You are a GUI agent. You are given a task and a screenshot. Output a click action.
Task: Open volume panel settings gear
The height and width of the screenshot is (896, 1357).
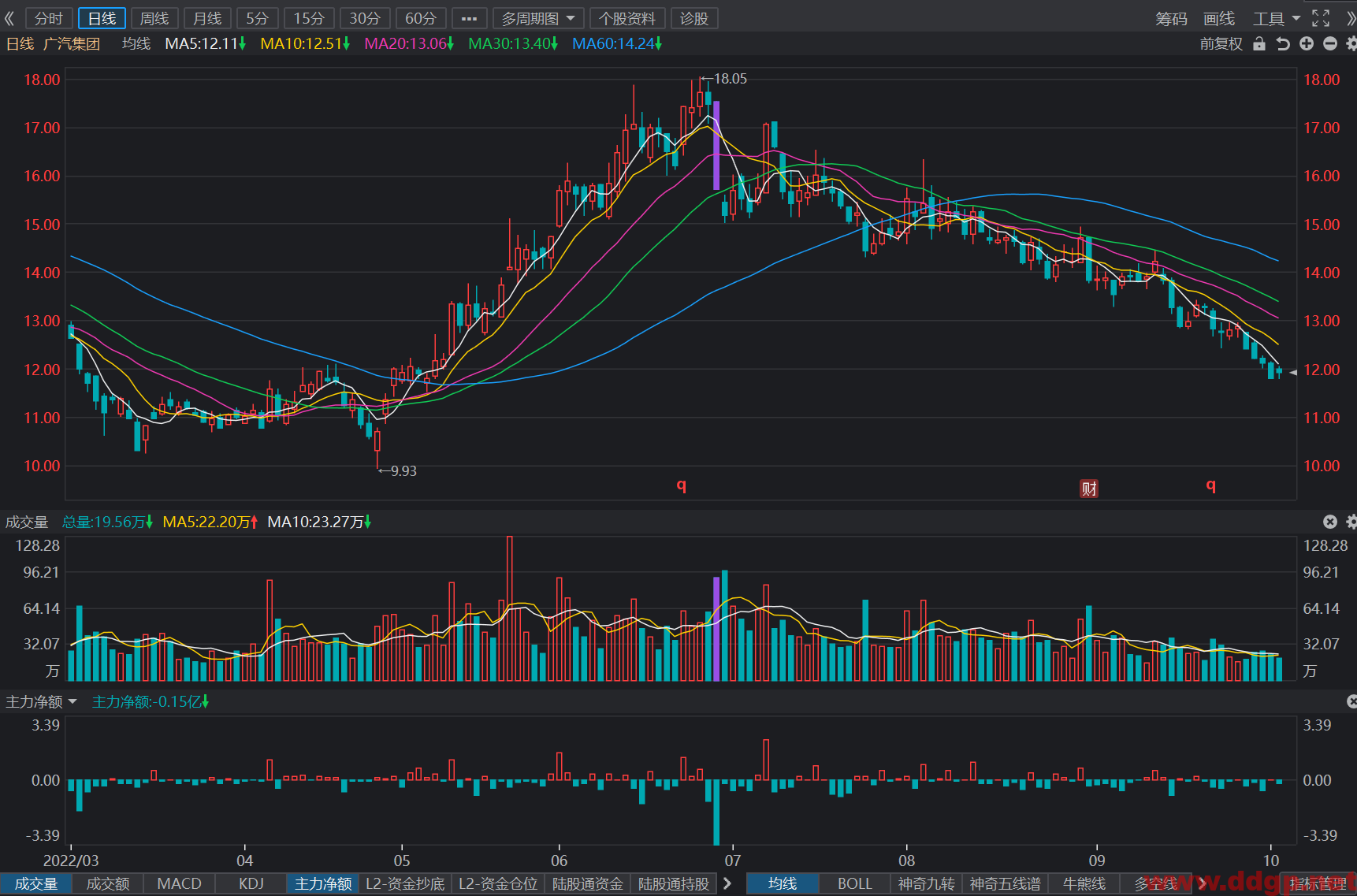1351,522
